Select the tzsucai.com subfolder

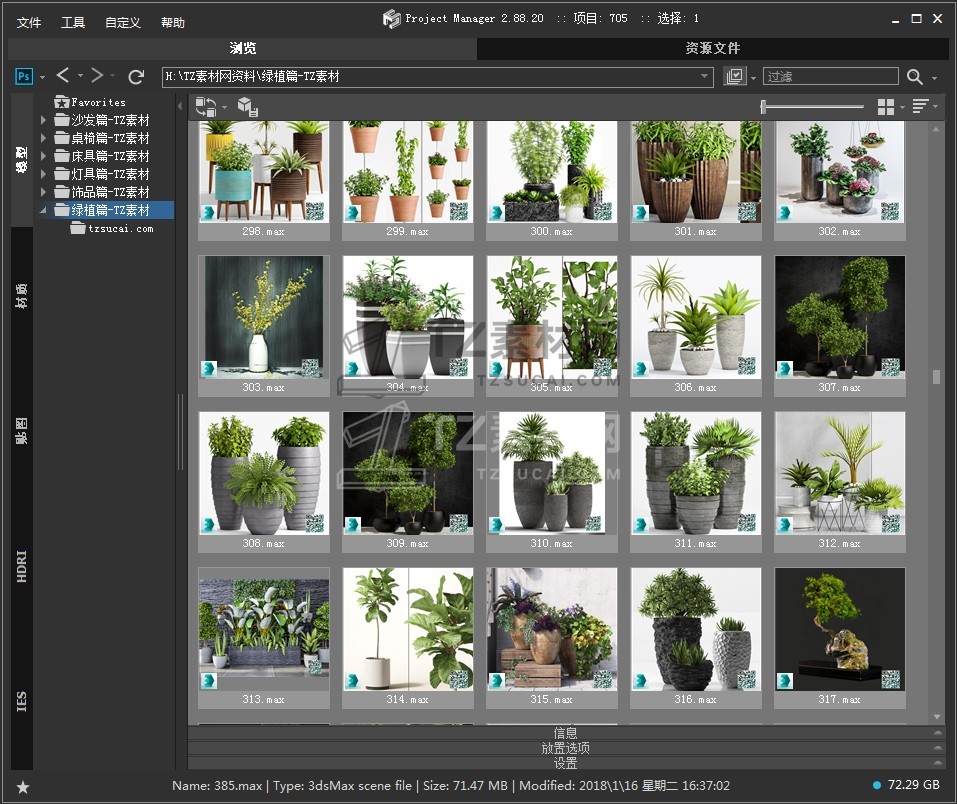click(120, 229)
